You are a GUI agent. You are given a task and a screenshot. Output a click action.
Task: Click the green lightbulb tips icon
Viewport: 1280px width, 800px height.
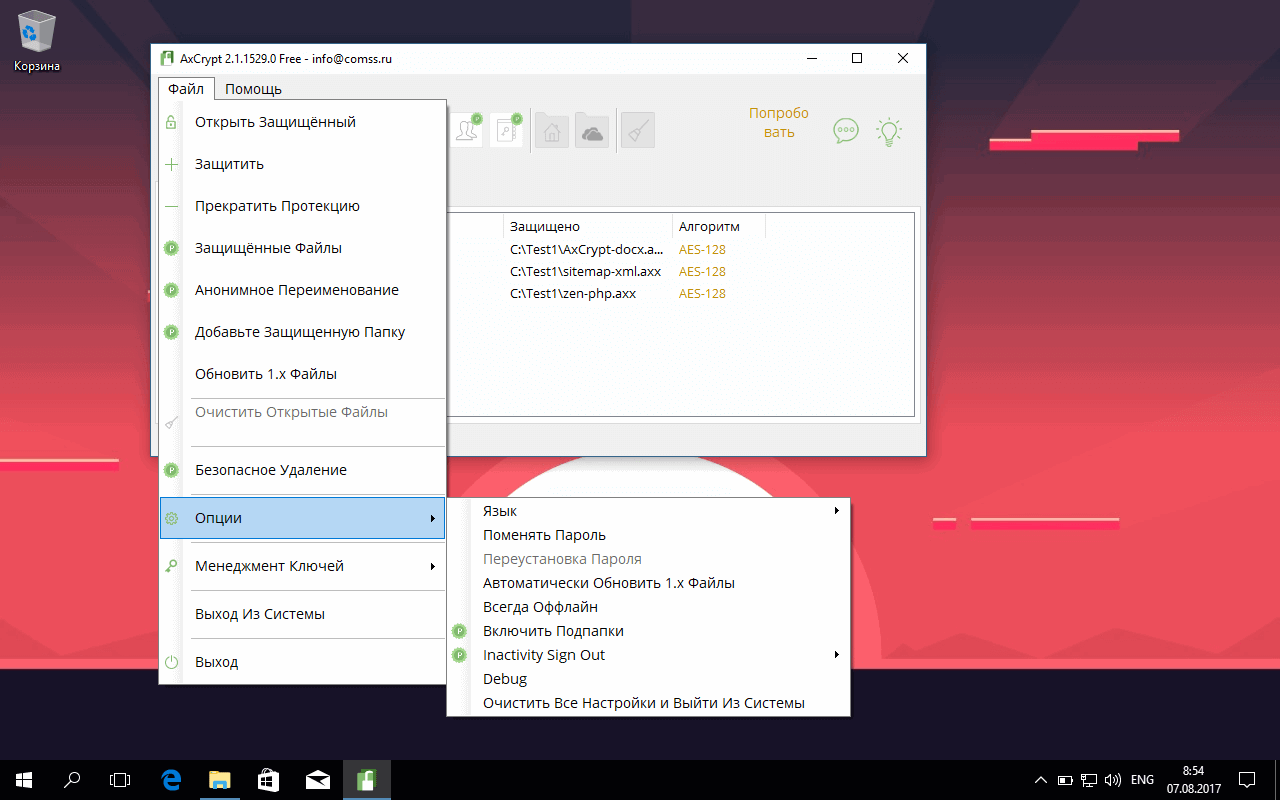pyautogui.click(x=889, y=131)
